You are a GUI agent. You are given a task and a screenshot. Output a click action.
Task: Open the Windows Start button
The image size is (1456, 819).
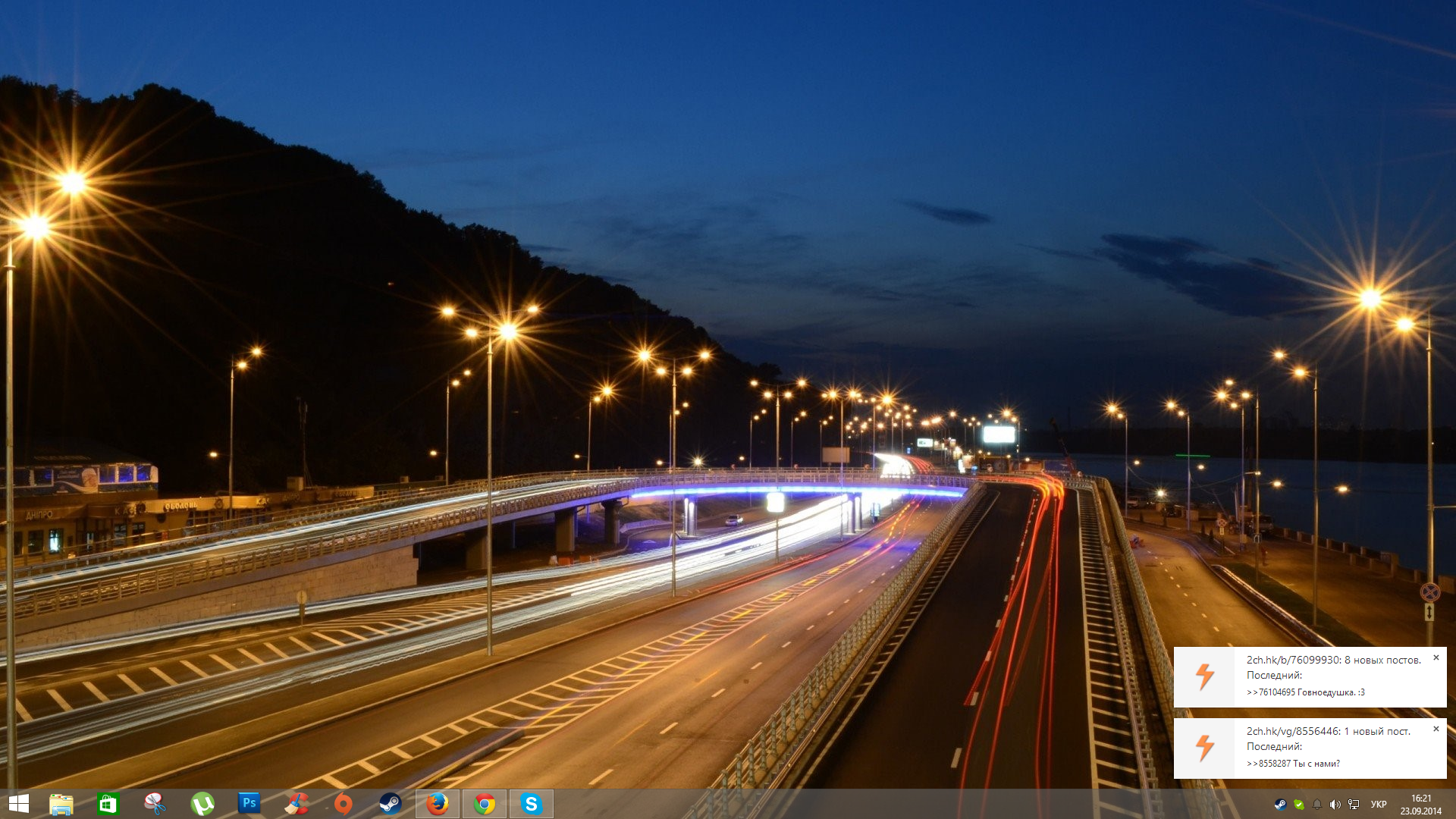(18, 804)
